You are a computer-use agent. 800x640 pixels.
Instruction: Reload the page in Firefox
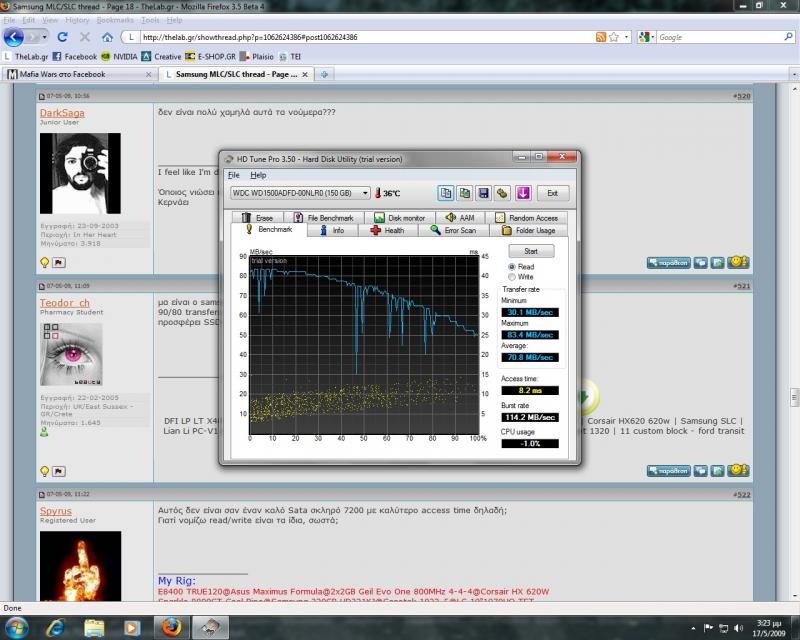click(62, 37)
